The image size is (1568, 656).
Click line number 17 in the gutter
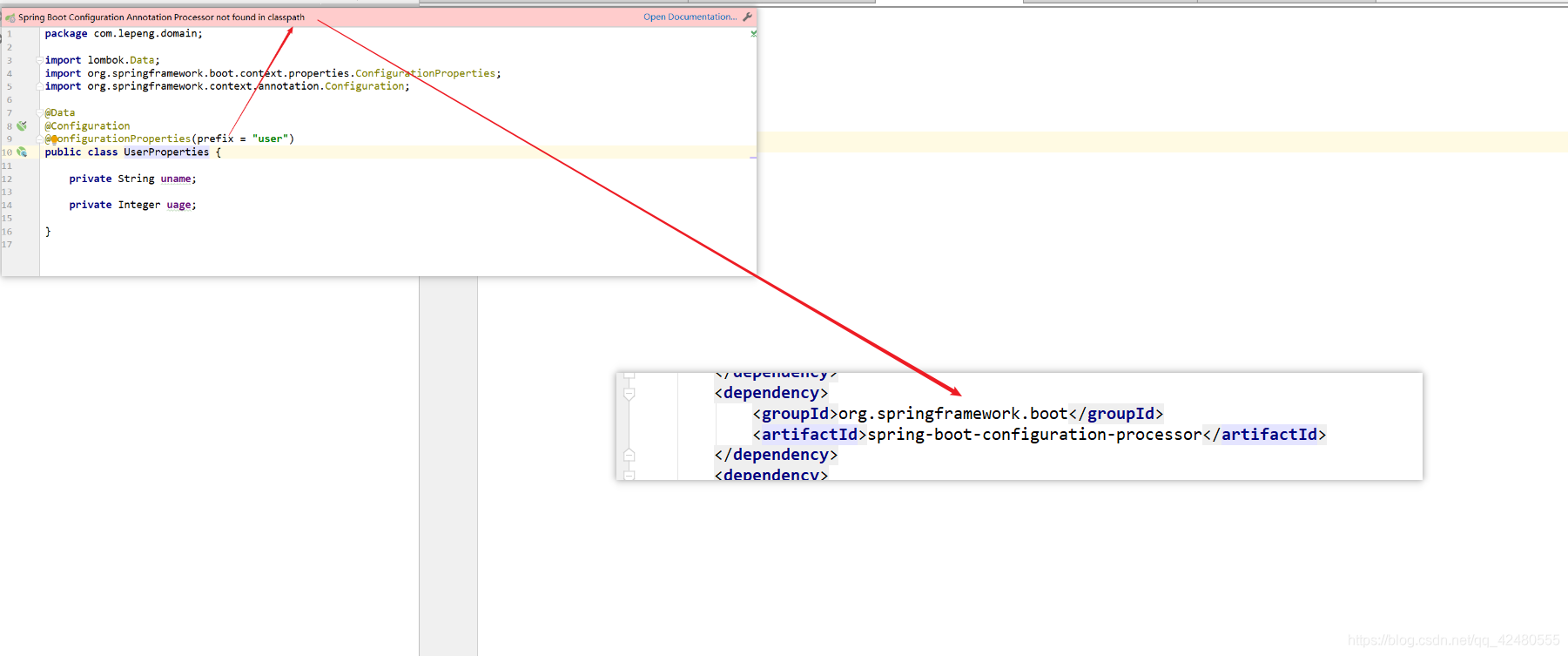[7, 245]
